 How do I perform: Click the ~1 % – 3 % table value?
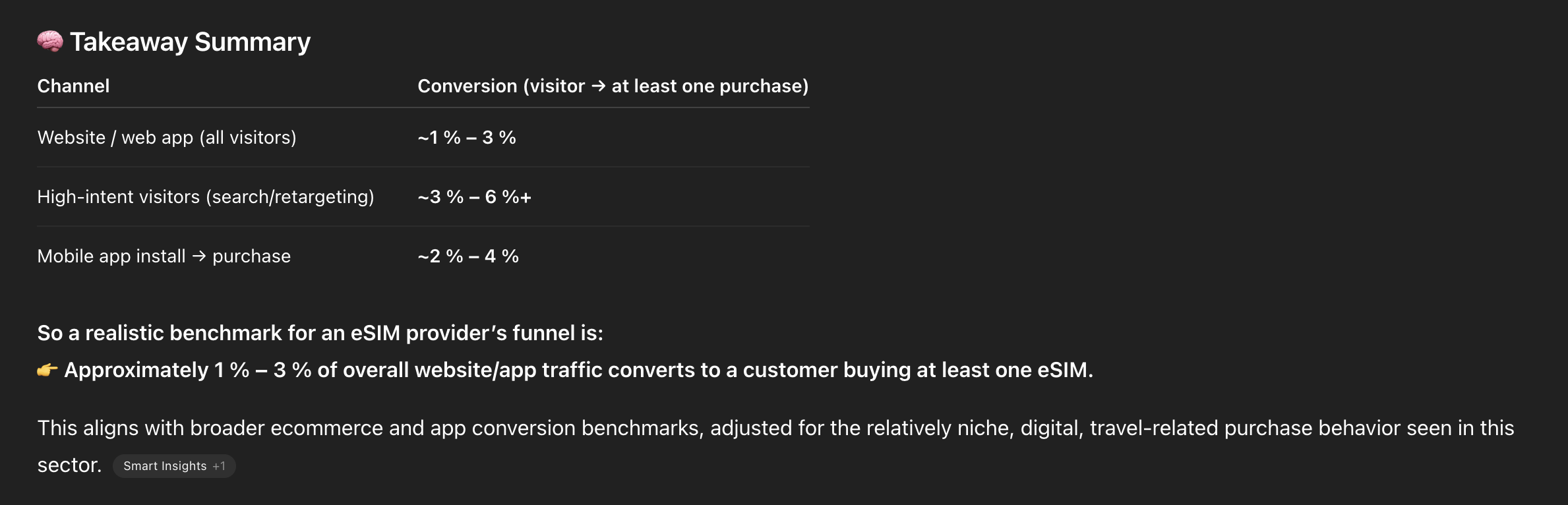coord(467,138)
